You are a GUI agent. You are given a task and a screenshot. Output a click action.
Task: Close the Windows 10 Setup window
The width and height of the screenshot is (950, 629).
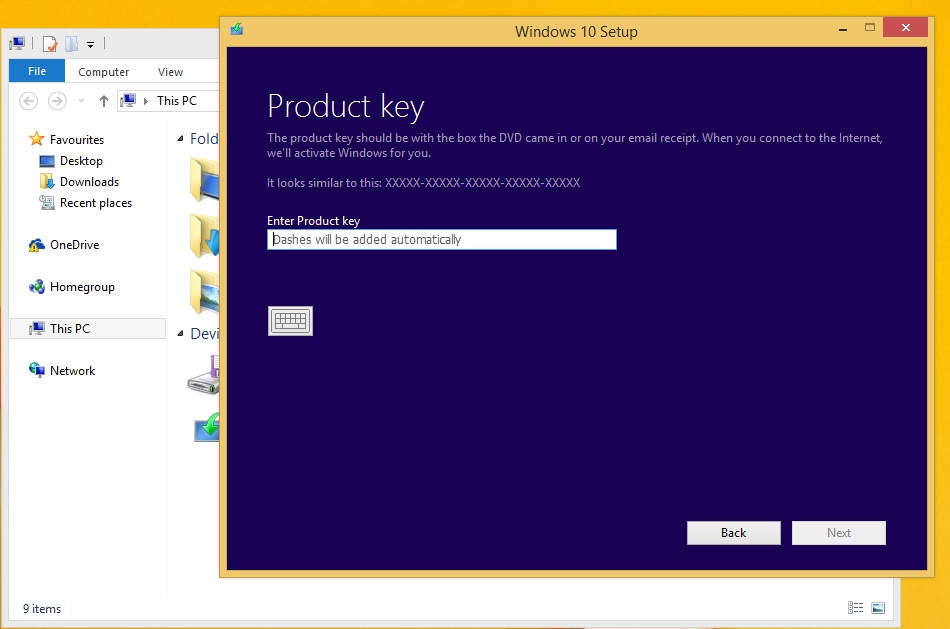(906, 27)
